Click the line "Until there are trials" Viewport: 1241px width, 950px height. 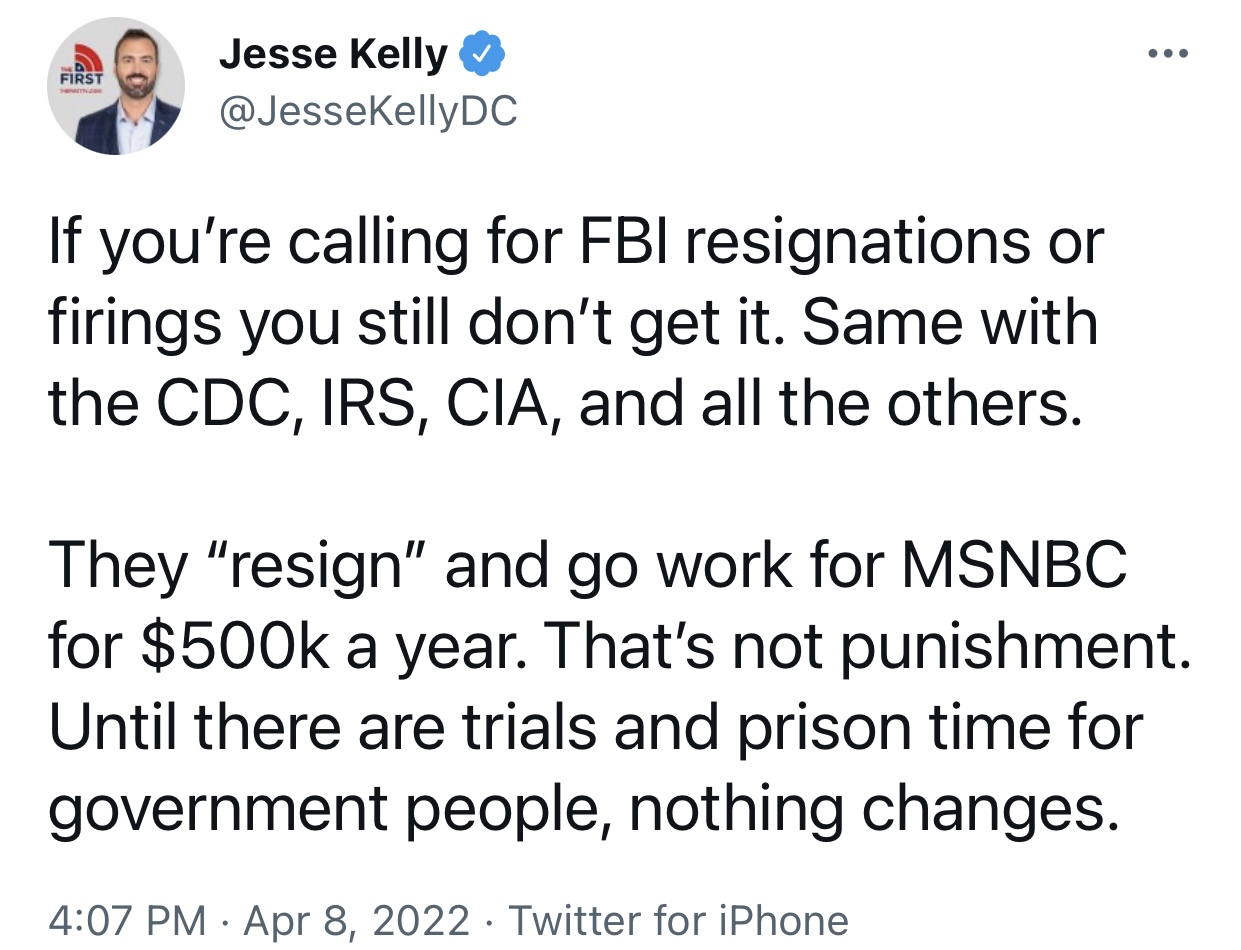coord(595,728)
